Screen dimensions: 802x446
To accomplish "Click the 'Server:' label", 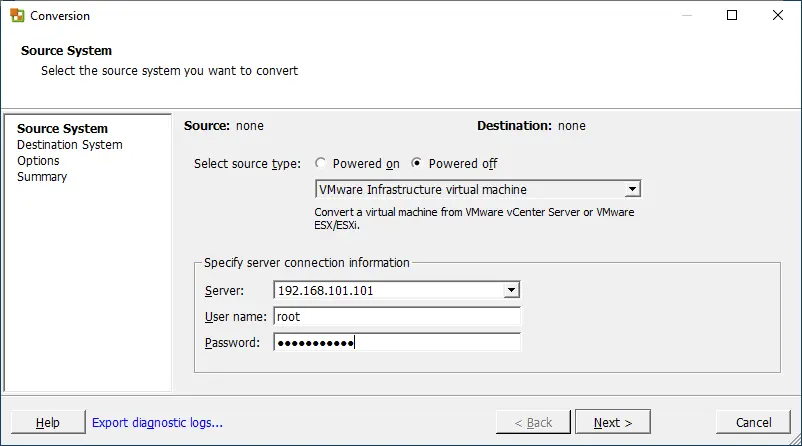I will tap(224, 291).
